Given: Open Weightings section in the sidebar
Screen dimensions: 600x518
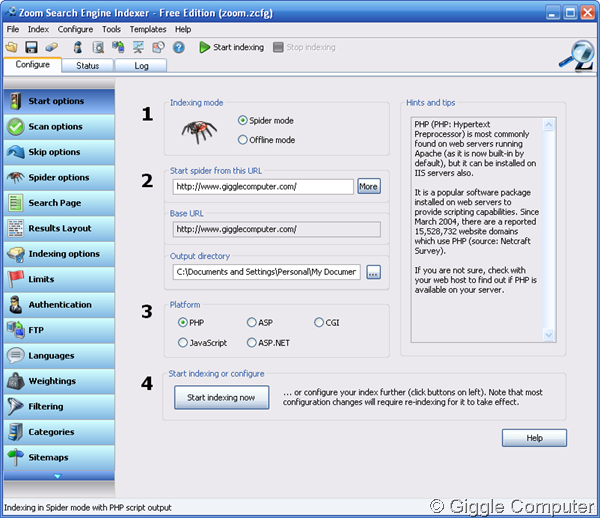Looking at the screenshot, I should [x=59, y=381].
